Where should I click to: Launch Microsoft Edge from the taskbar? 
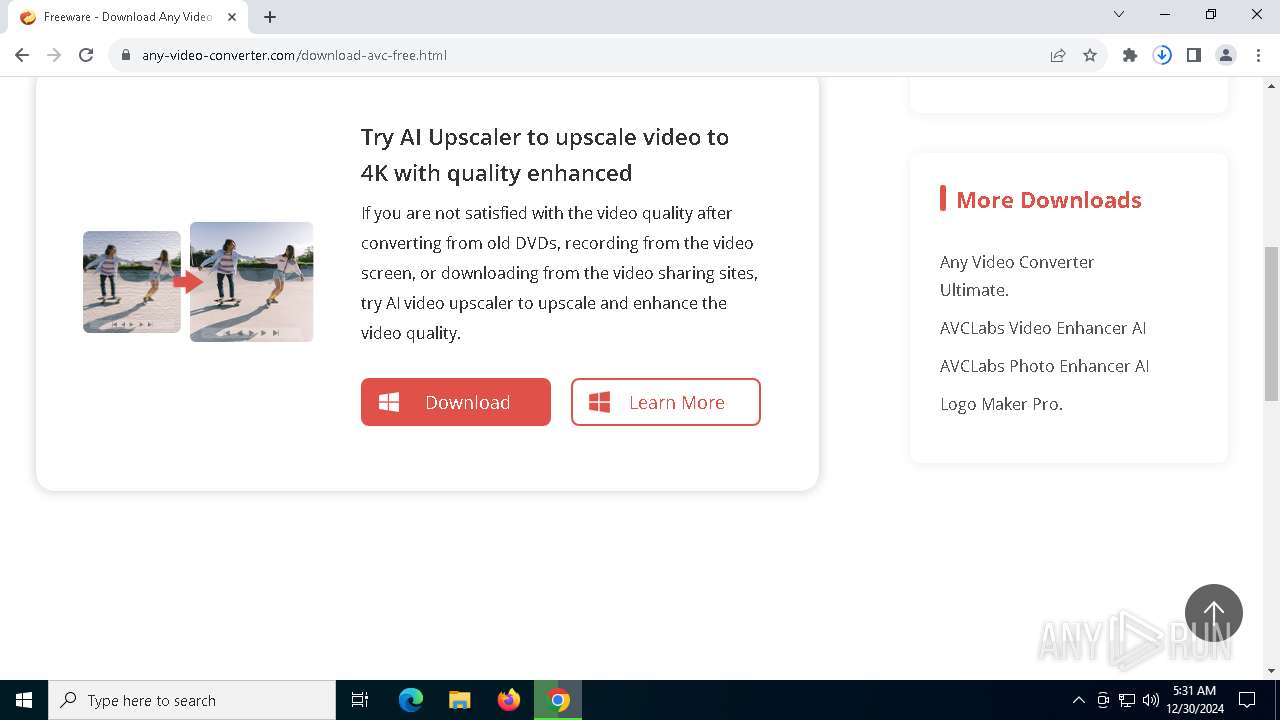411,700
